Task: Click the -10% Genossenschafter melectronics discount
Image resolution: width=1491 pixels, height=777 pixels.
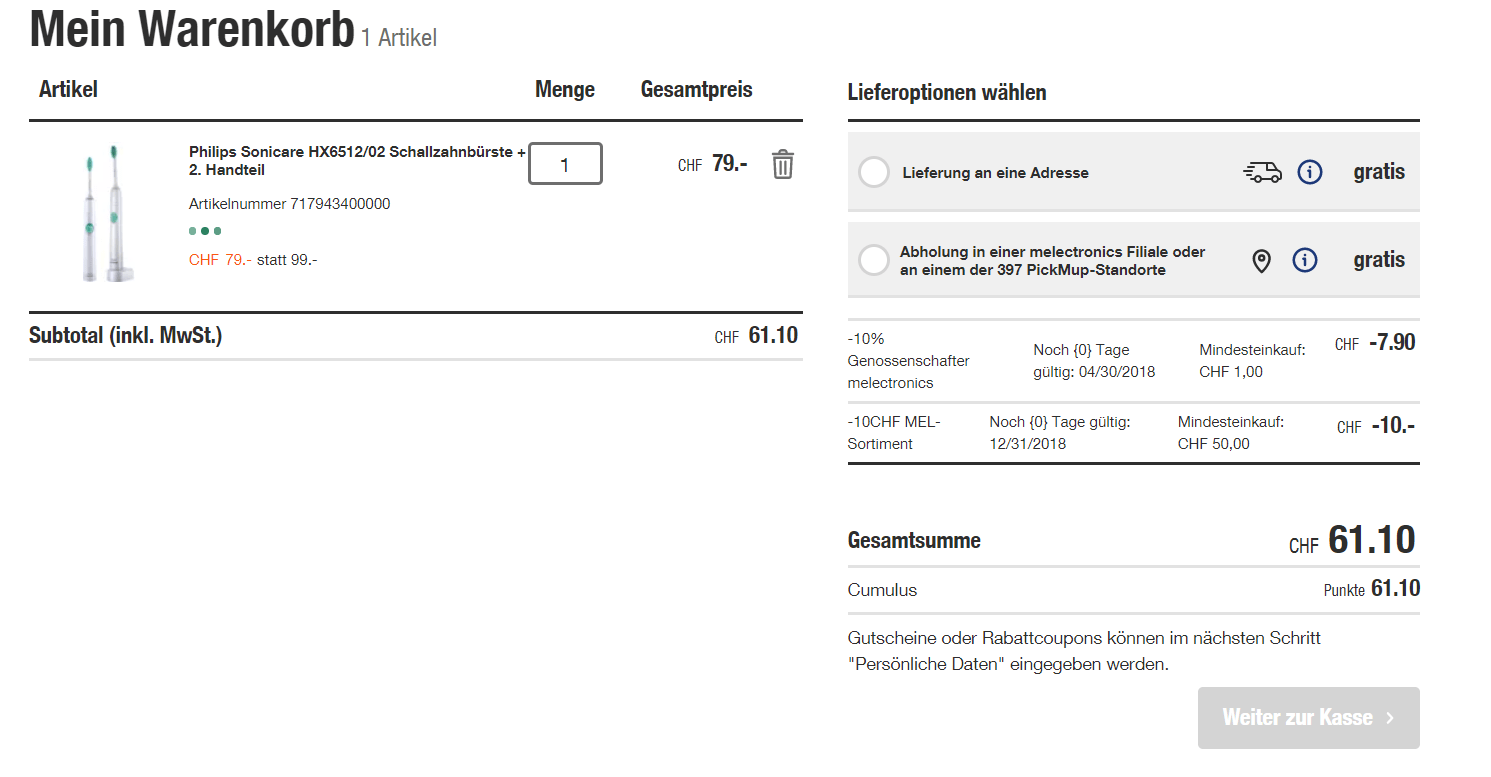Action: point(908,360)
